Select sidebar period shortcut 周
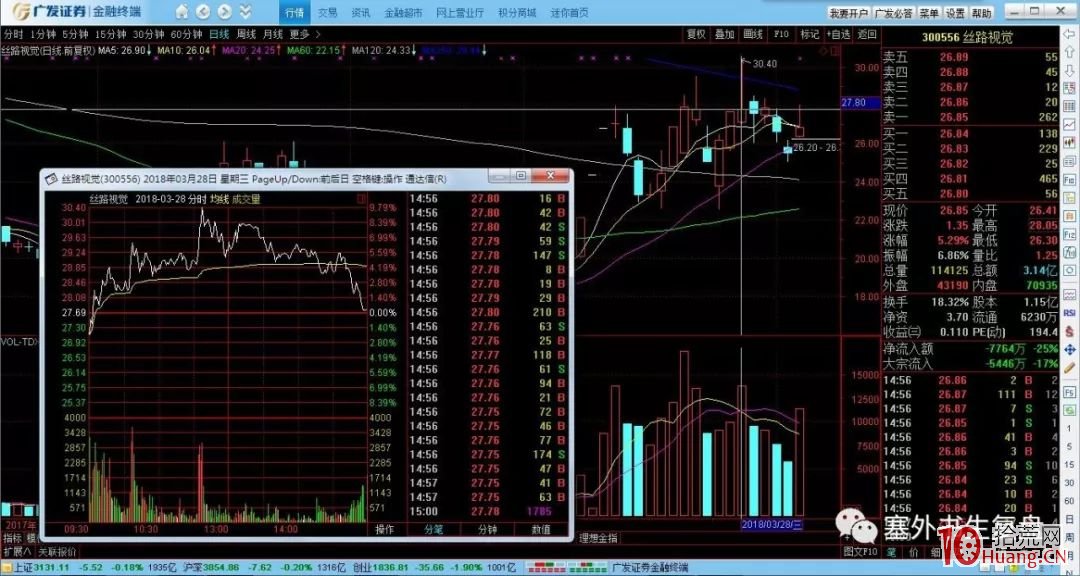 pos(1070,536)
